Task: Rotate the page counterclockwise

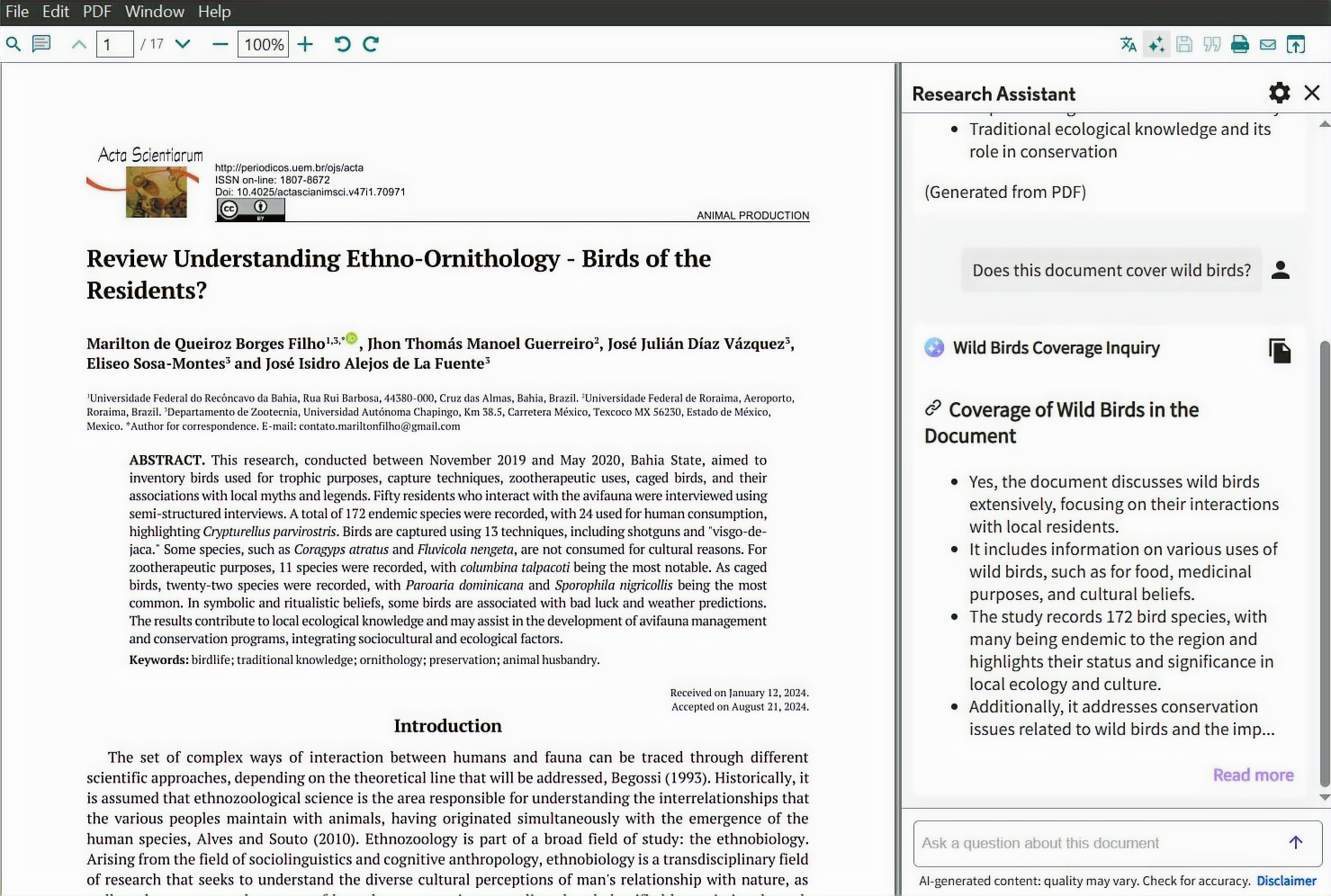Action: tap(342, 43)
